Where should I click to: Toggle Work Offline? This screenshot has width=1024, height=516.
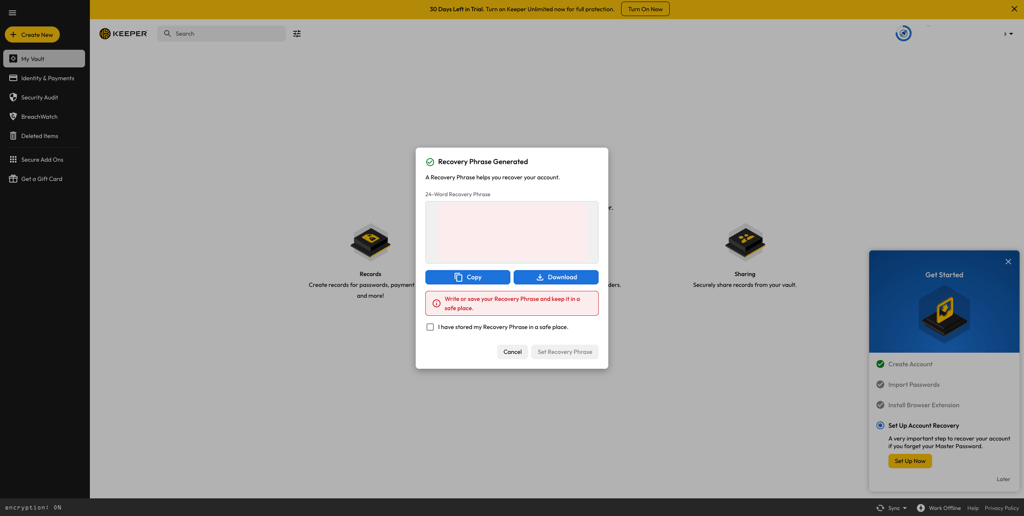coord(939,508)
